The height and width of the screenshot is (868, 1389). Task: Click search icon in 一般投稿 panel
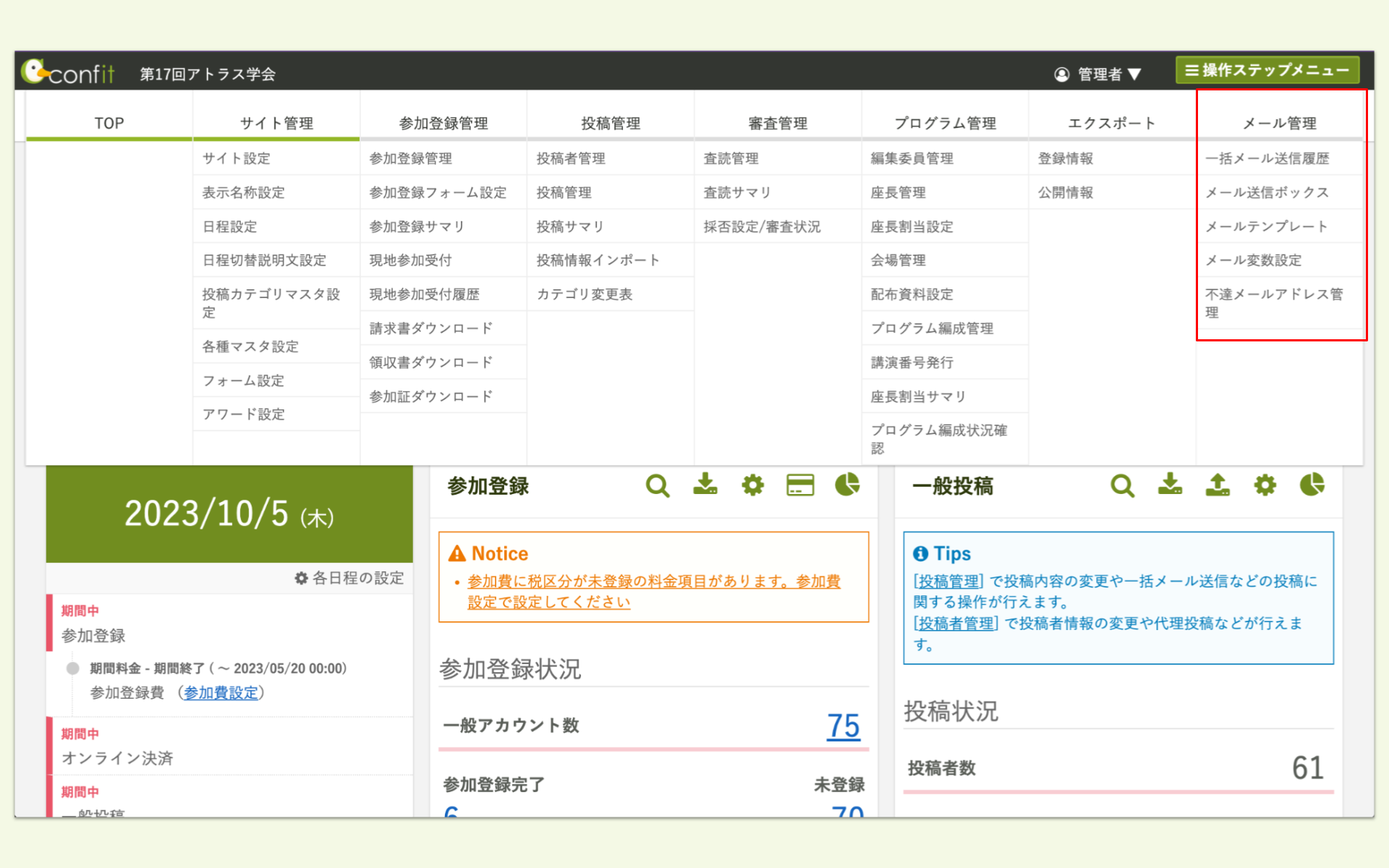(x=1122, y=485)
